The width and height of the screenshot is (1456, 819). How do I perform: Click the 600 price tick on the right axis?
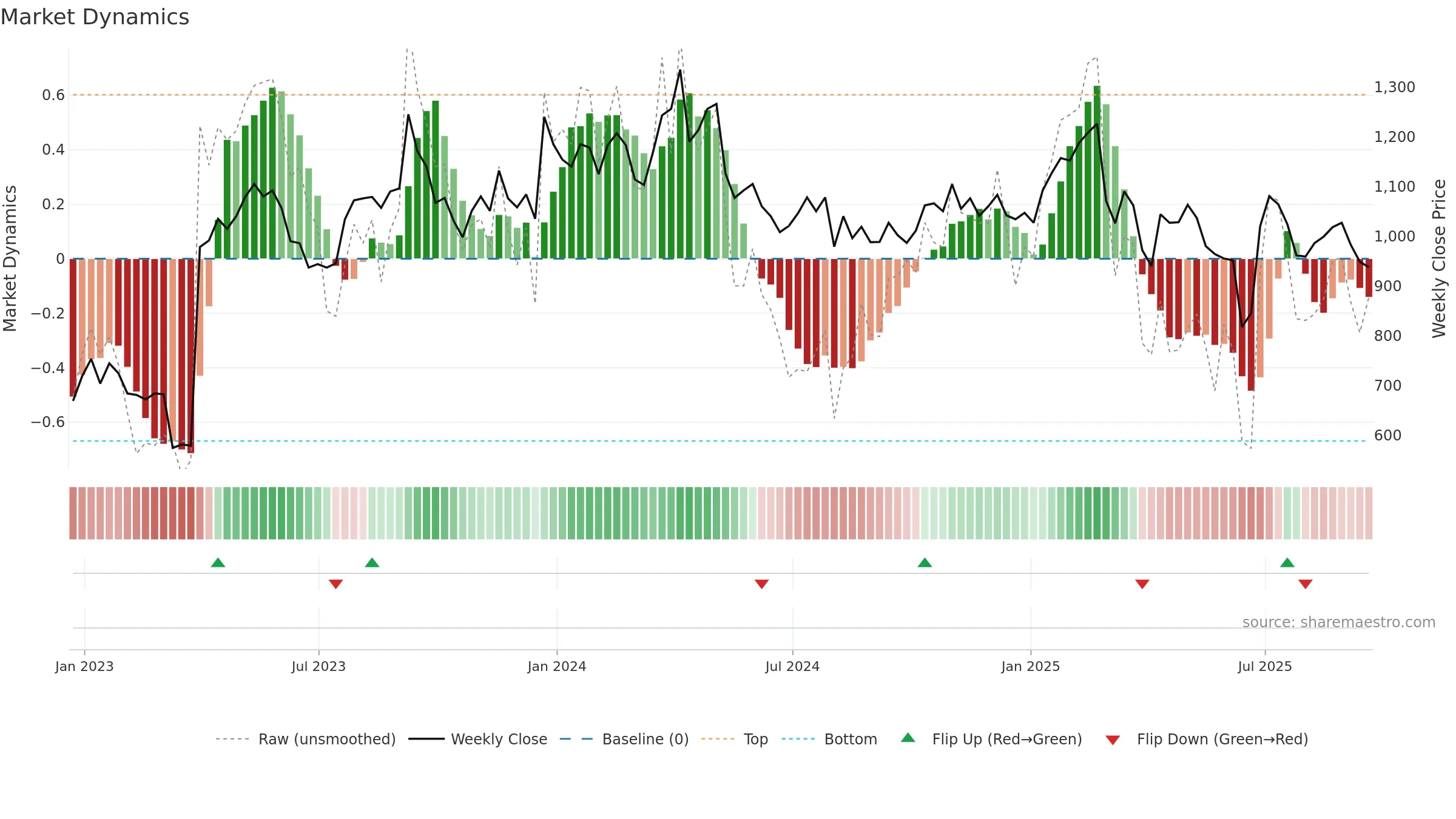coord(1388,436)
